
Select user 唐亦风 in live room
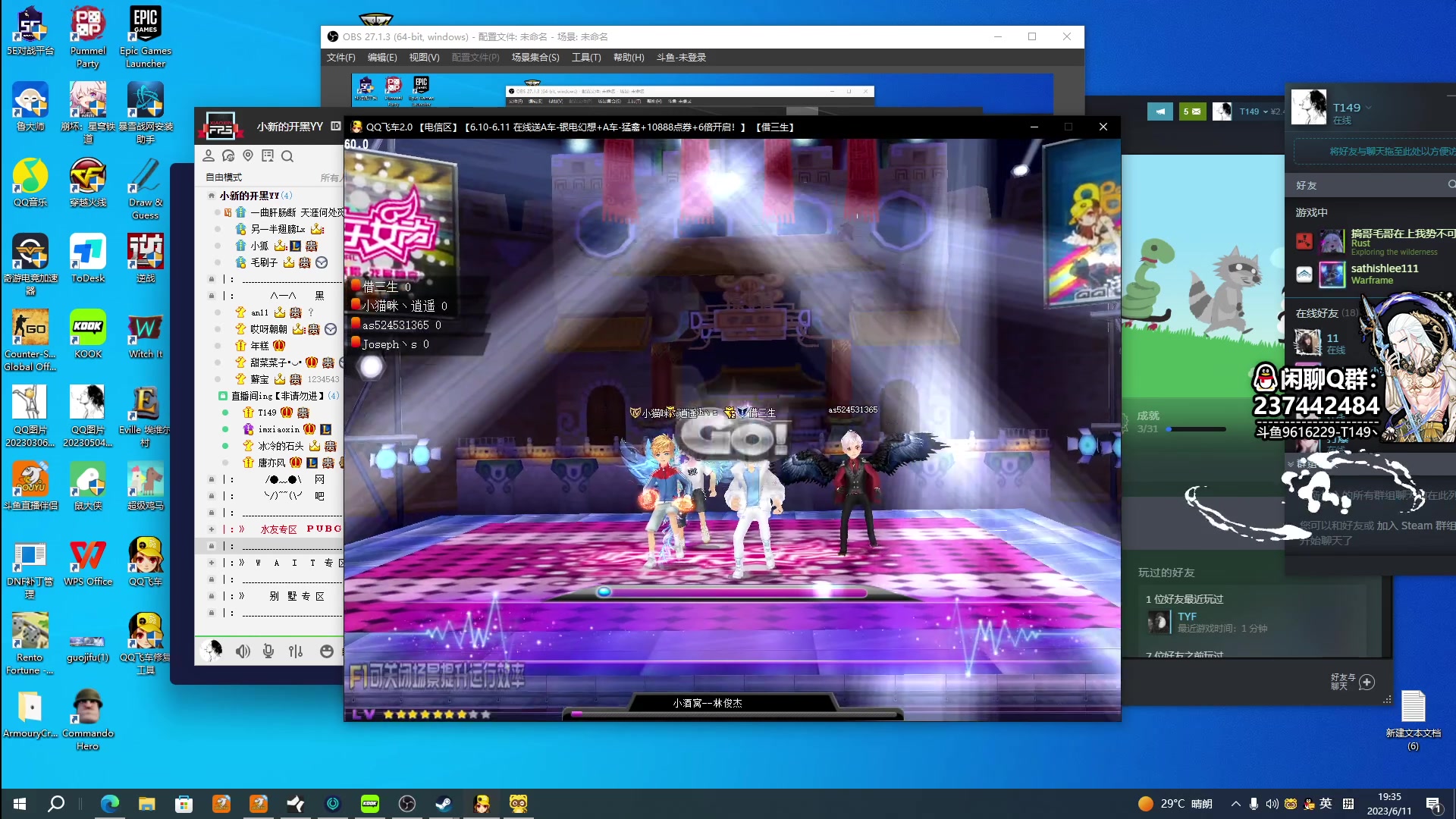[x=271, y=463]
